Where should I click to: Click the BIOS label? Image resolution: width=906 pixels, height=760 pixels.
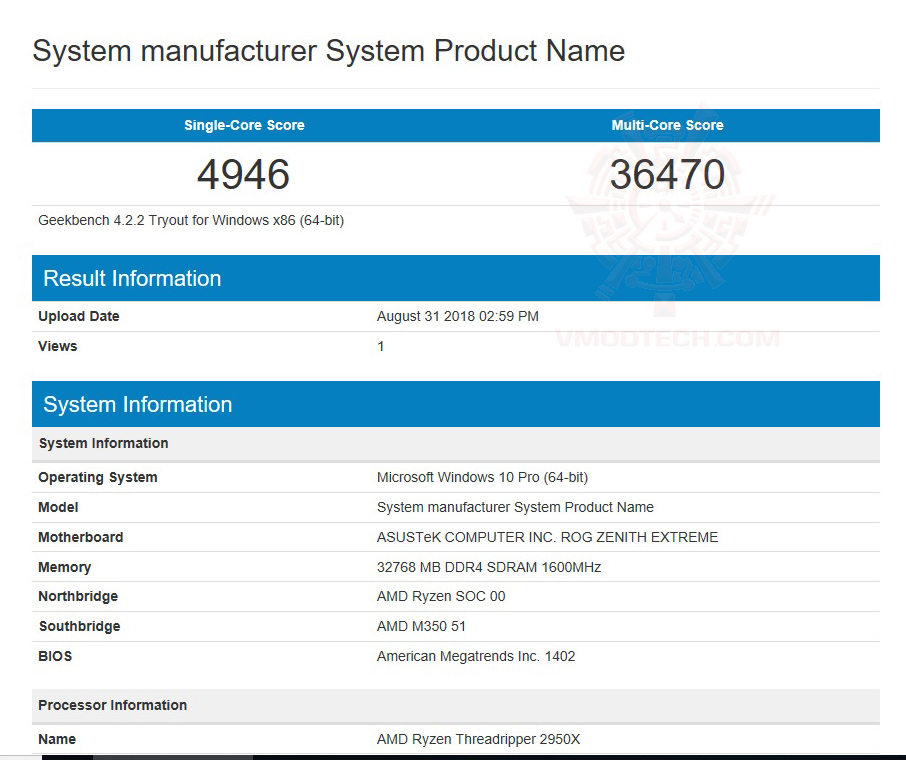(x=55, y=657)
